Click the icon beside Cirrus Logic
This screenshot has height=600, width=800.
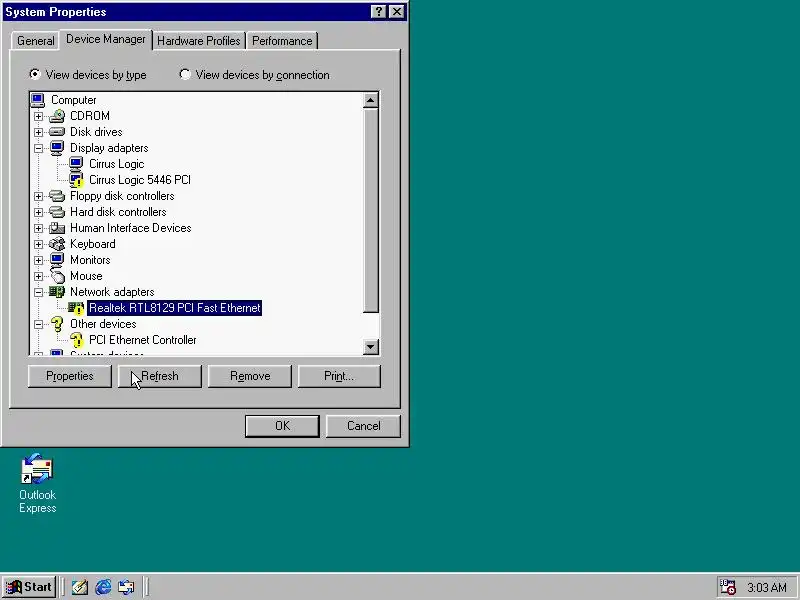[76, 164]
